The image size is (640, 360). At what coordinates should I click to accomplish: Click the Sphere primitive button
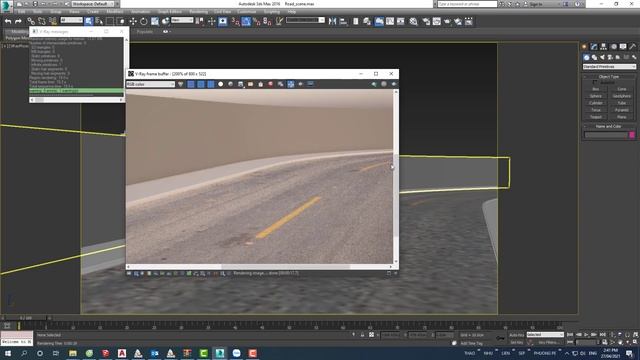click(x=596, y=96)
